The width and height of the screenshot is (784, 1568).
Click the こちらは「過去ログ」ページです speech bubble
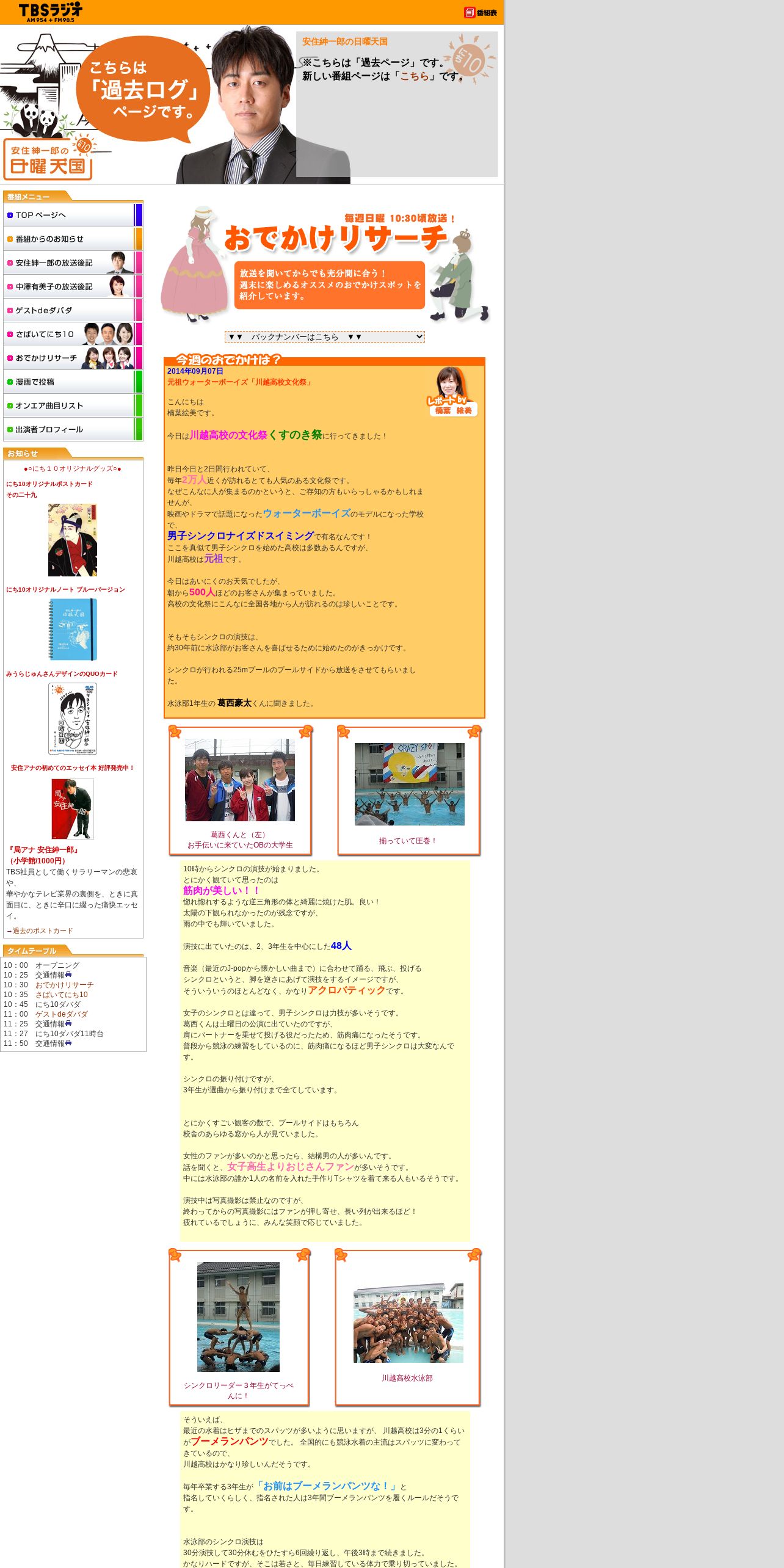144,89
